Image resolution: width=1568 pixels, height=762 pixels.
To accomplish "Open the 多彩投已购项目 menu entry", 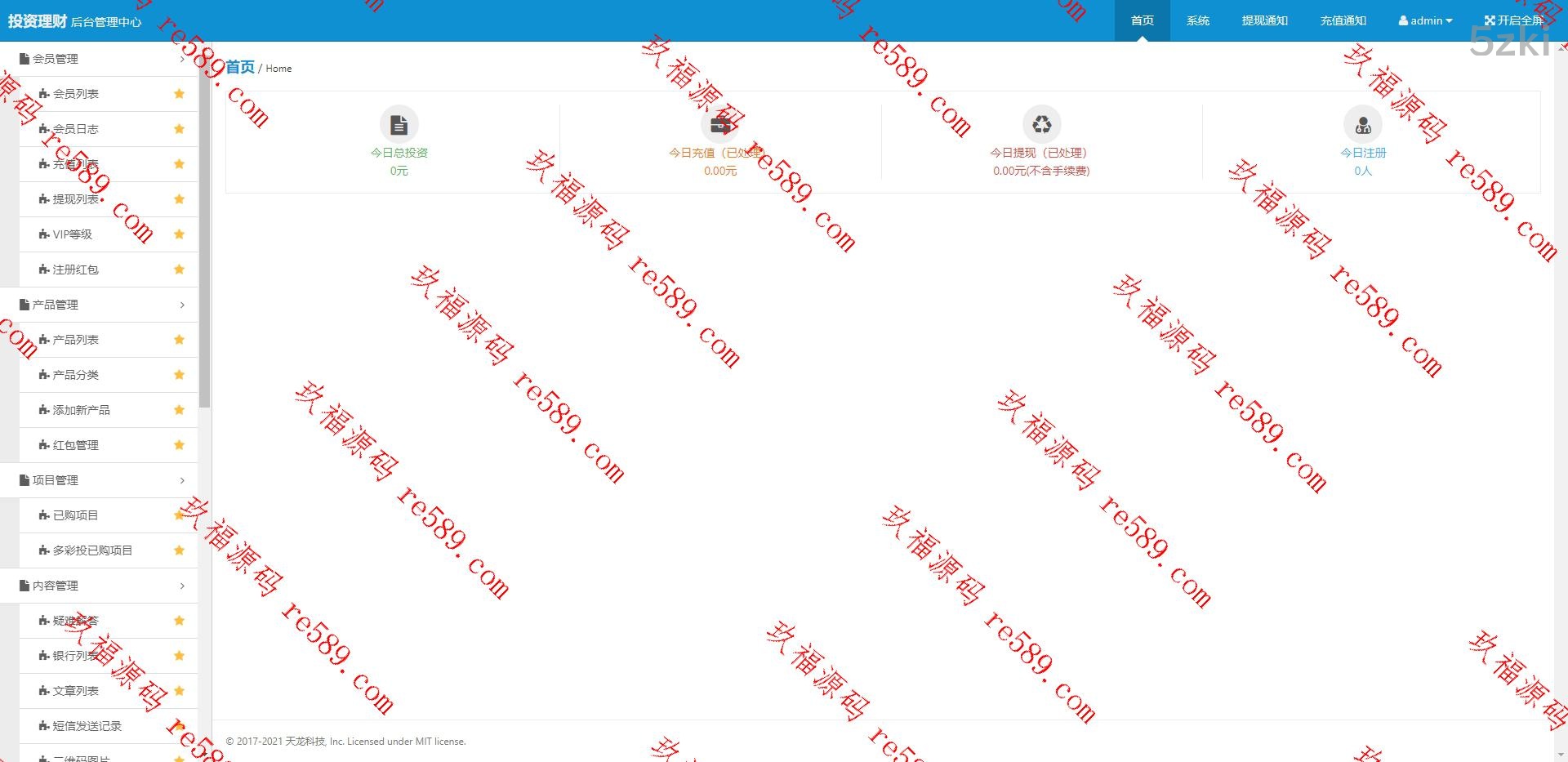I will [x=92, y=550].
